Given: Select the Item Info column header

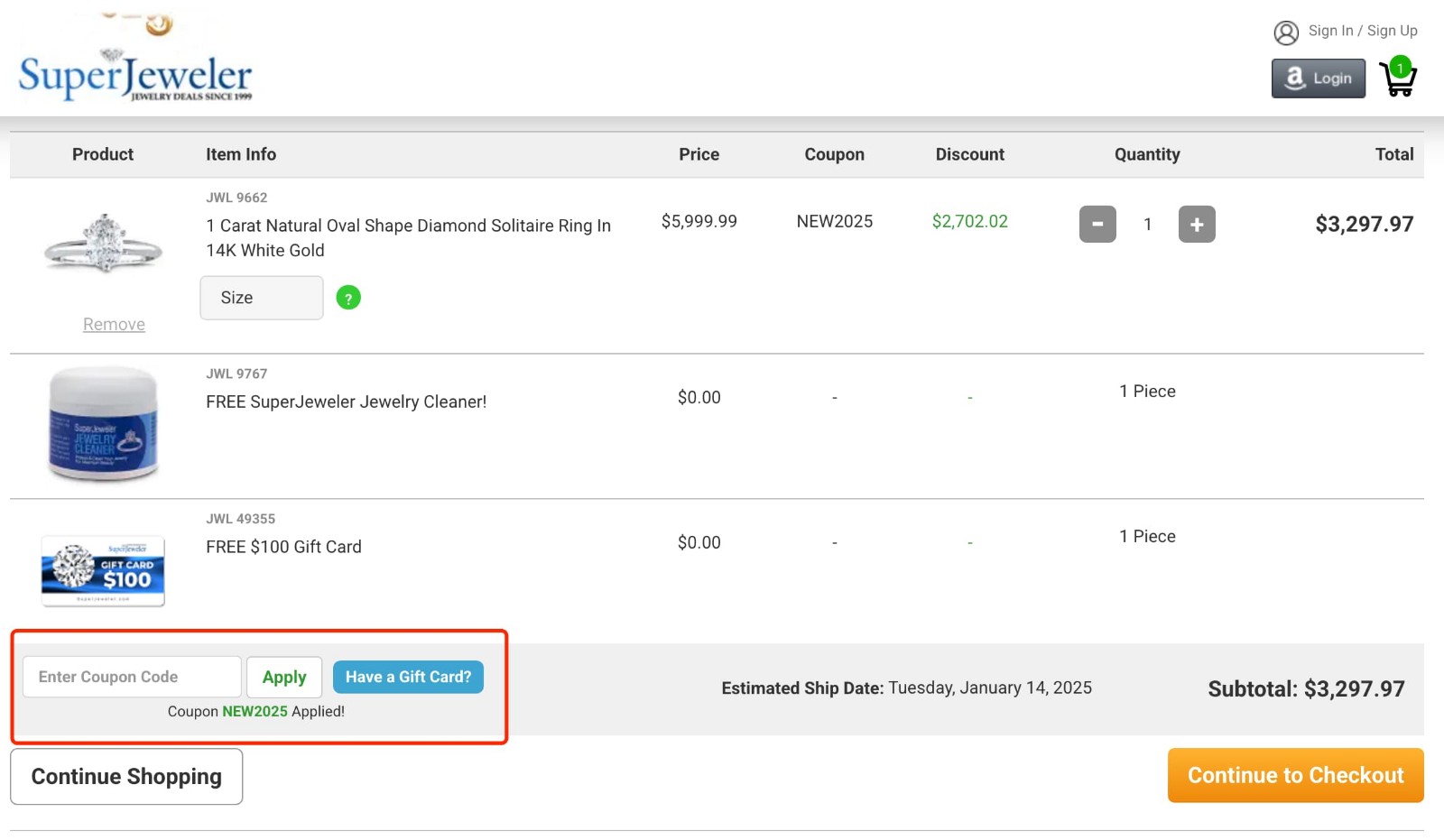Looking at the screenshot, I should [x=240, y=154].
